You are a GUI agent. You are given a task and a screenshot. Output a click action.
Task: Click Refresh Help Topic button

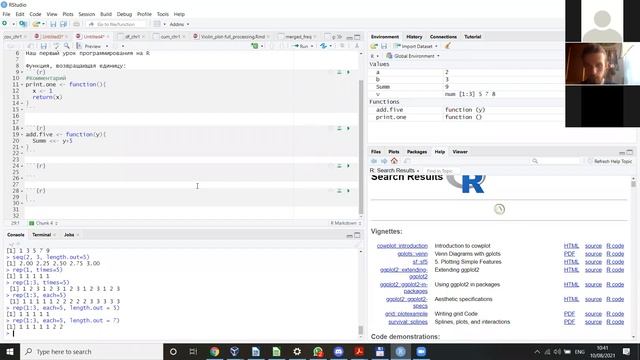(x=610, y=162)
